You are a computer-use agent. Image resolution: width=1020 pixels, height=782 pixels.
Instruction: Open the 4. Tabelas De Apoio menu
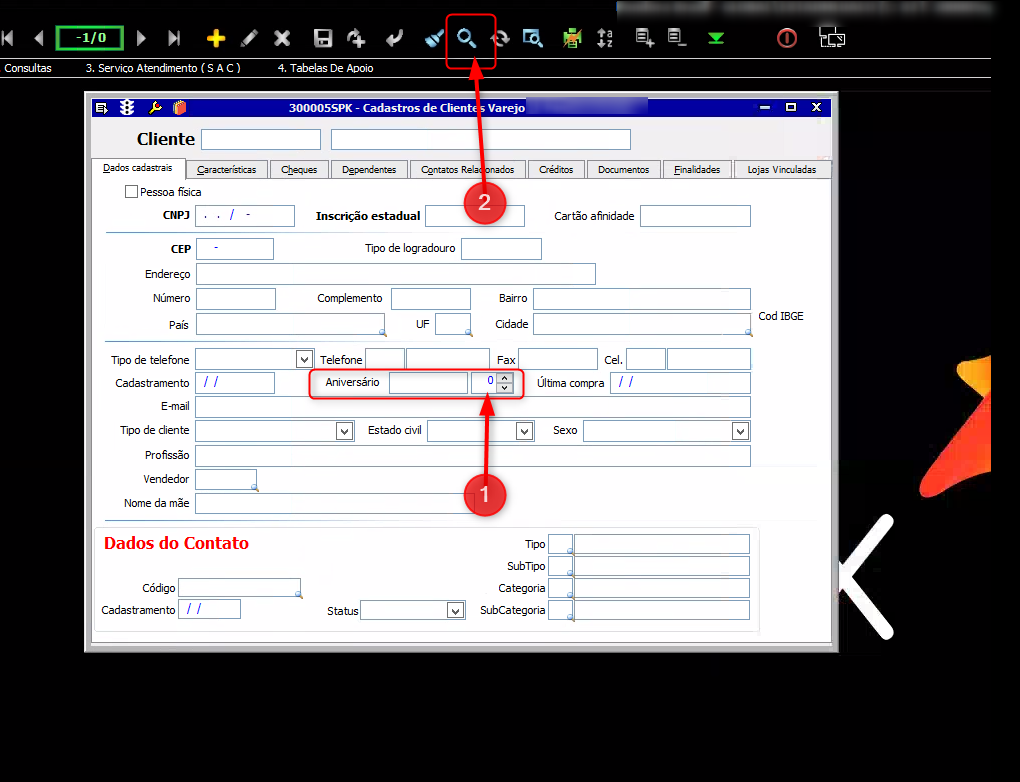(325, 68)
